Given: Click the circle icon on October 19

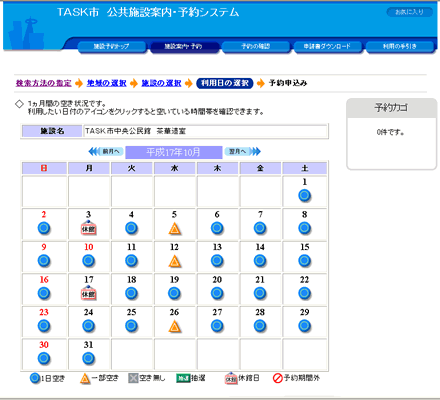Looking at the screenshot, I should pyautogui.click(x=174, y=293).
